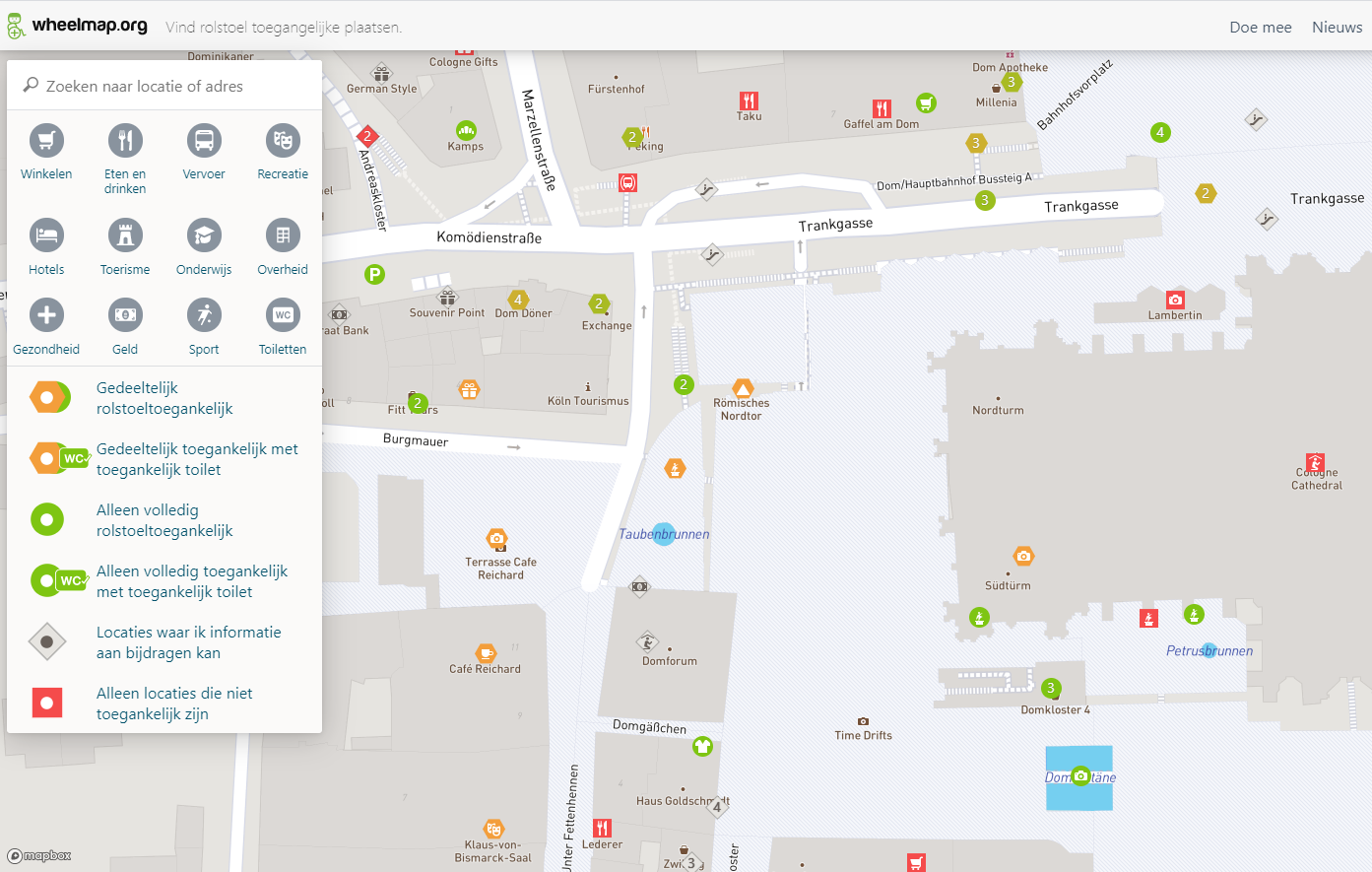This screenshot has width=1372, height=872.
Task: Open the Nieuws menu item
Action: pos(1337,28)
